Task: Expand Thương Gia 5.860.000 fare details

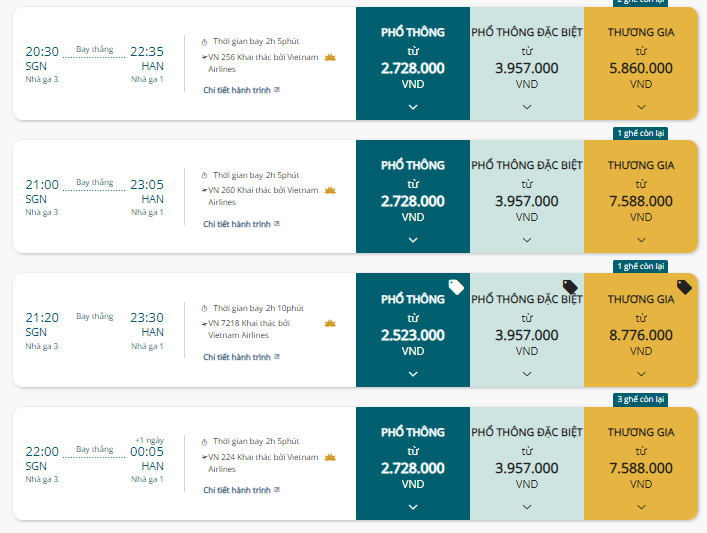Action: pos(641,107)
